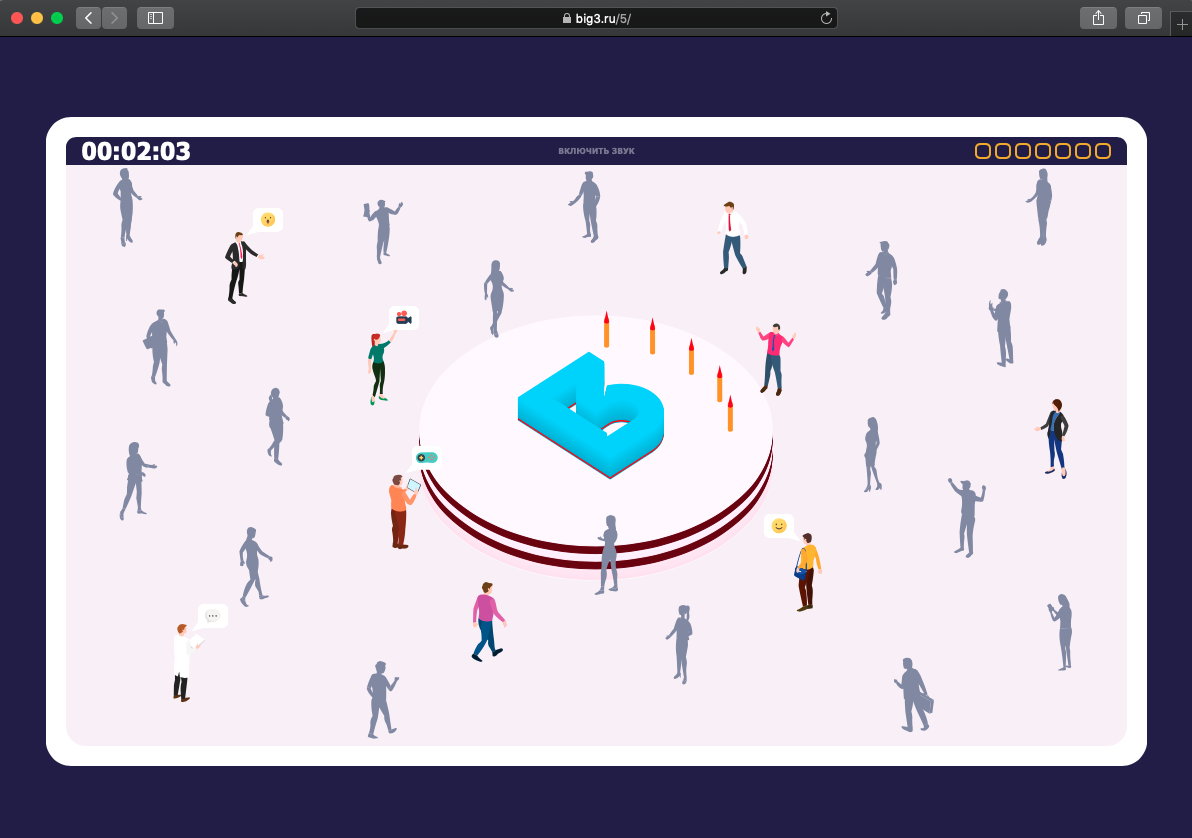Click the 00:02:03 timer
This screenshot has width=1192, height=838.
point(136,151)
